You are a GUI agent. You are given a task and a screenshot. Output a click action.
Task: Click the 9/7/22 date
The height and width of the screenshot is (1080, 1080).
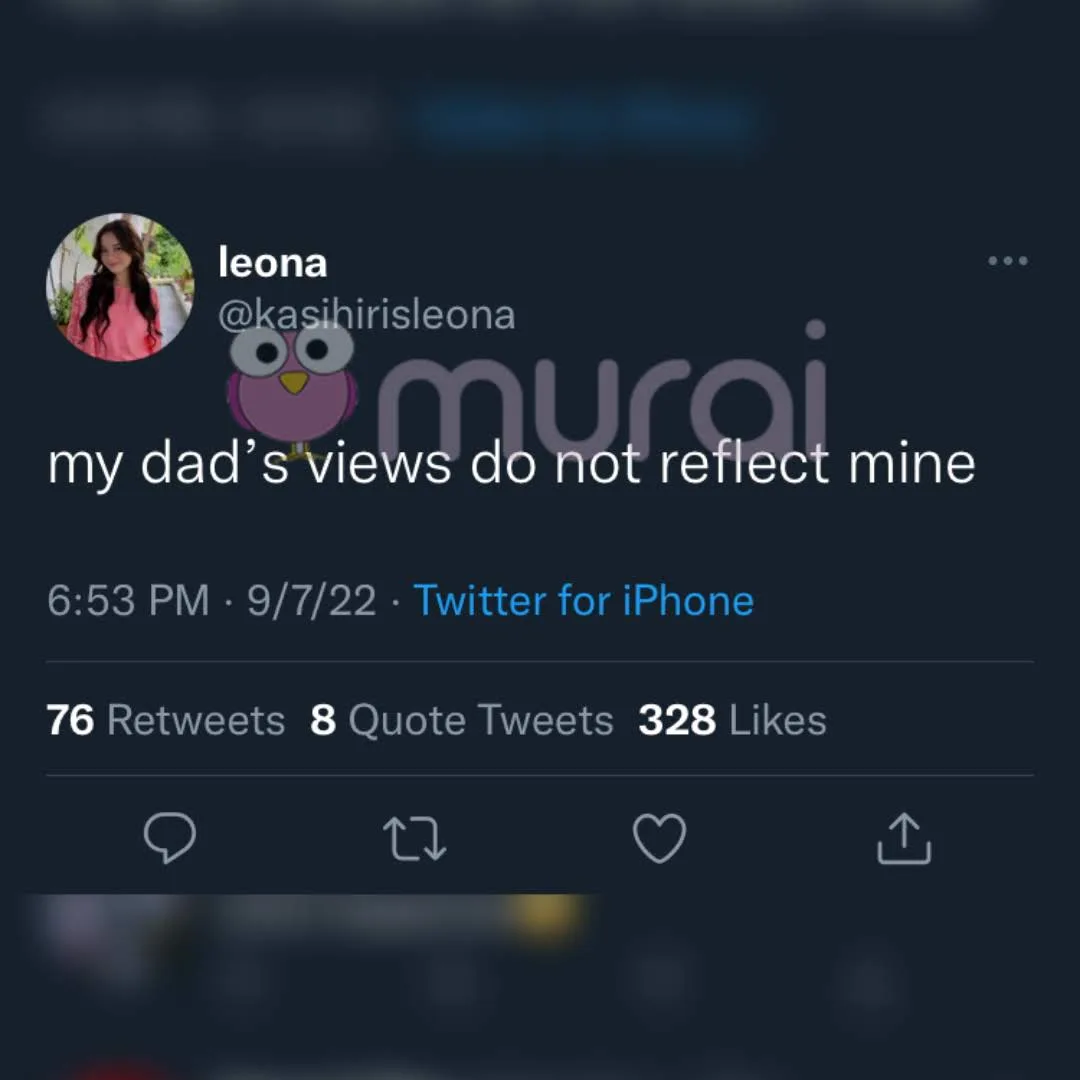[311, 601]
